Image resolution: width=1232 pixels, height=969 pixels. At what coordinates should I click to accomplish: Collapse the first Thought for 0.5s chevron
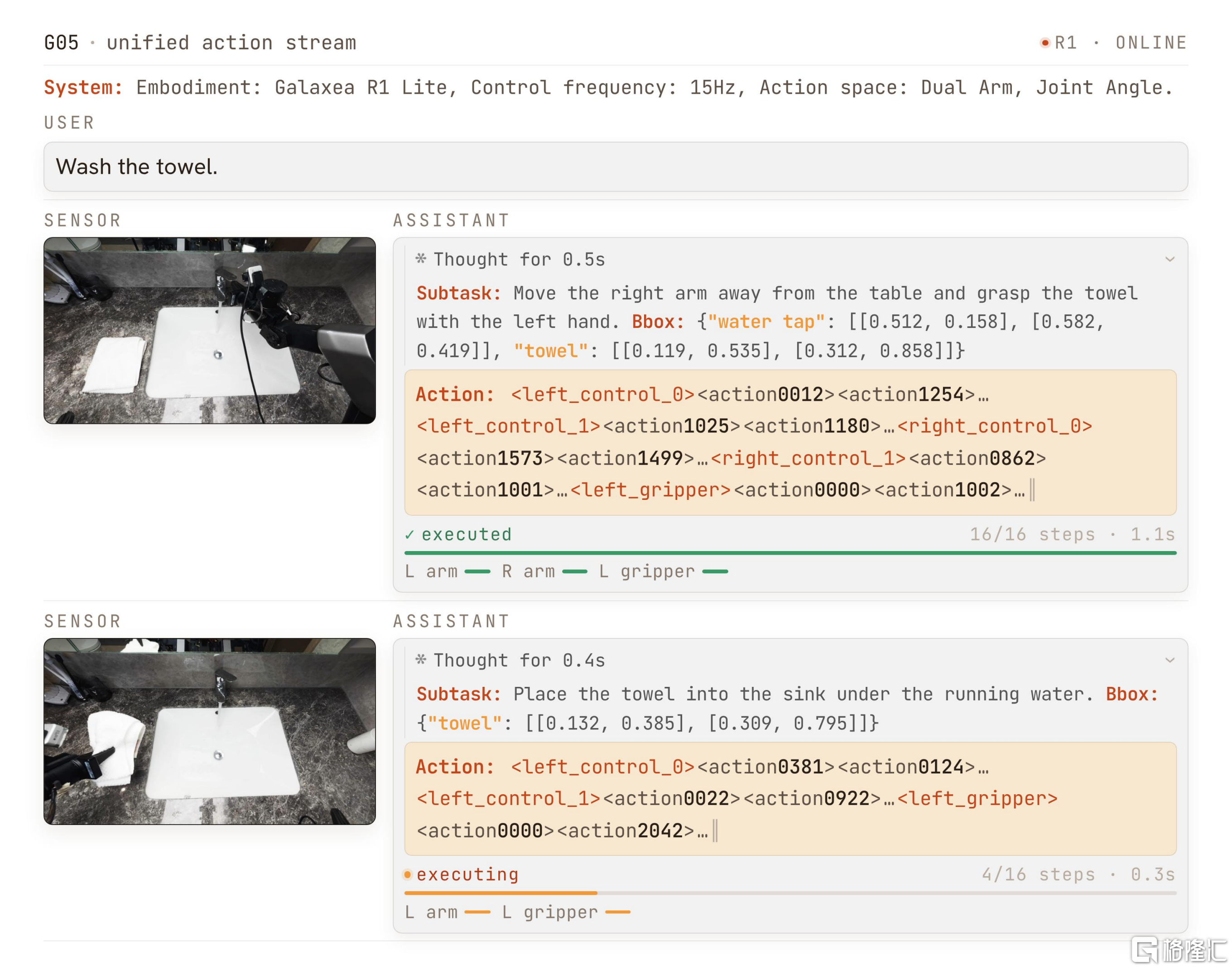tap(1169, 260)
